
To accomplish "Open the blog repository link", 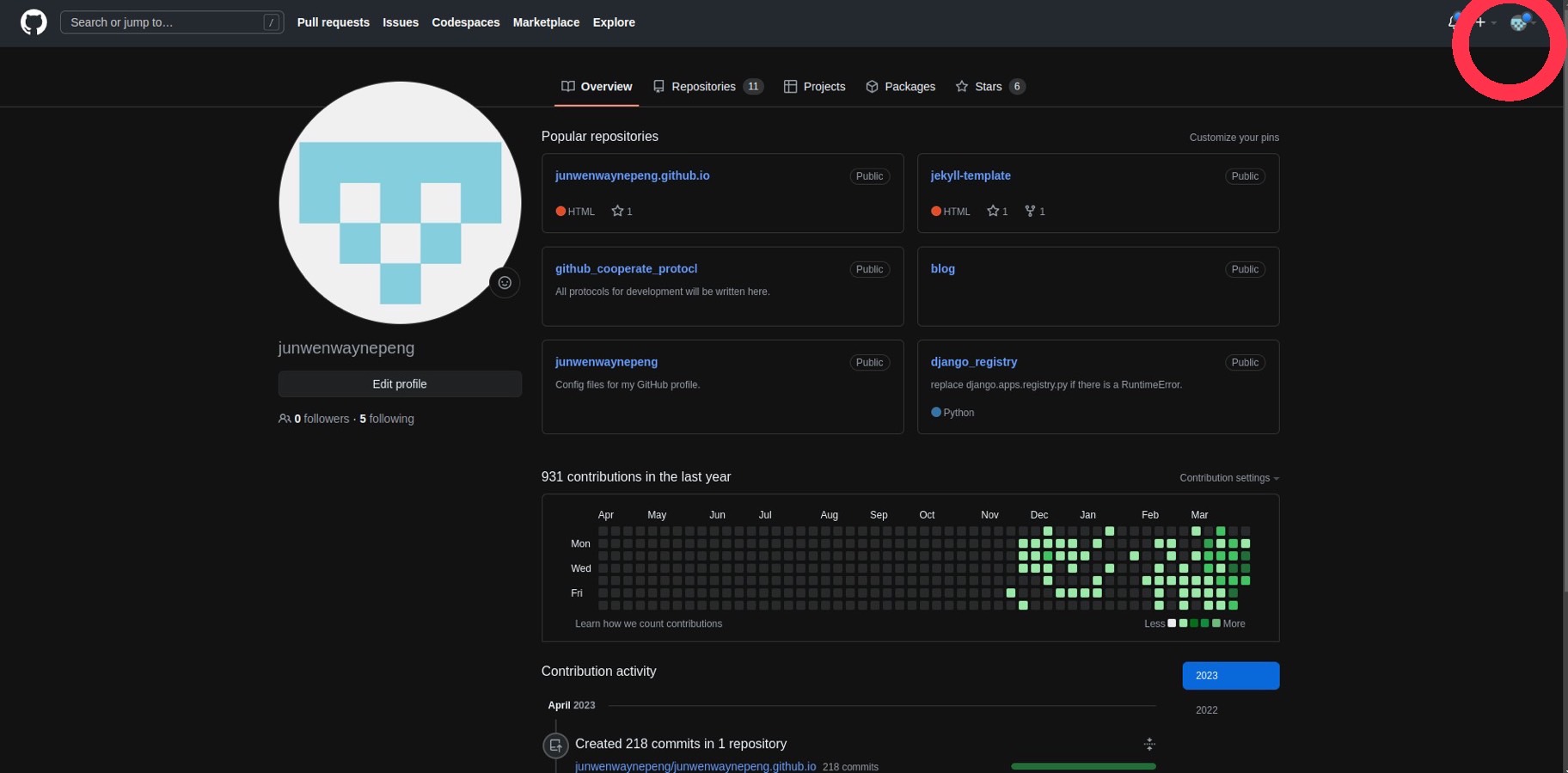I will coord(943,269).
